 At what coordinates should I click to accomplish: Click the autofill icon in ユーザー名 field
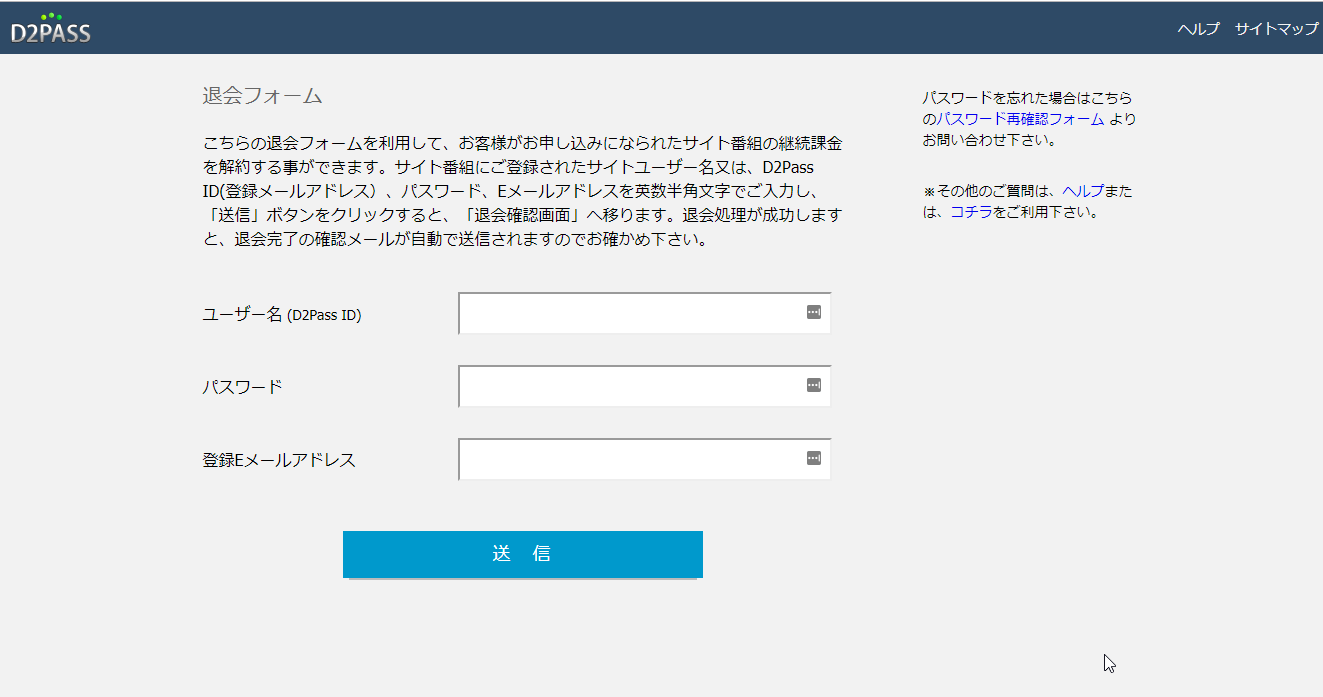(813, 312)
